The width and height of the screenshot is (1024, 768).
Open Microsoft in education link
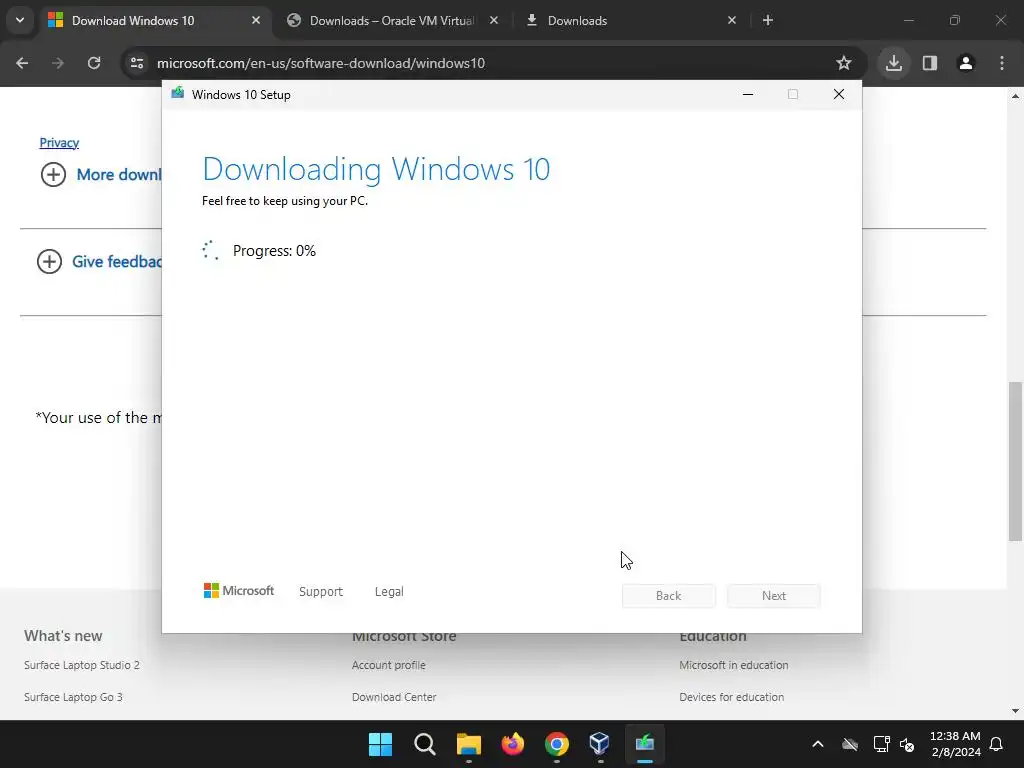[x=733, y=665]
